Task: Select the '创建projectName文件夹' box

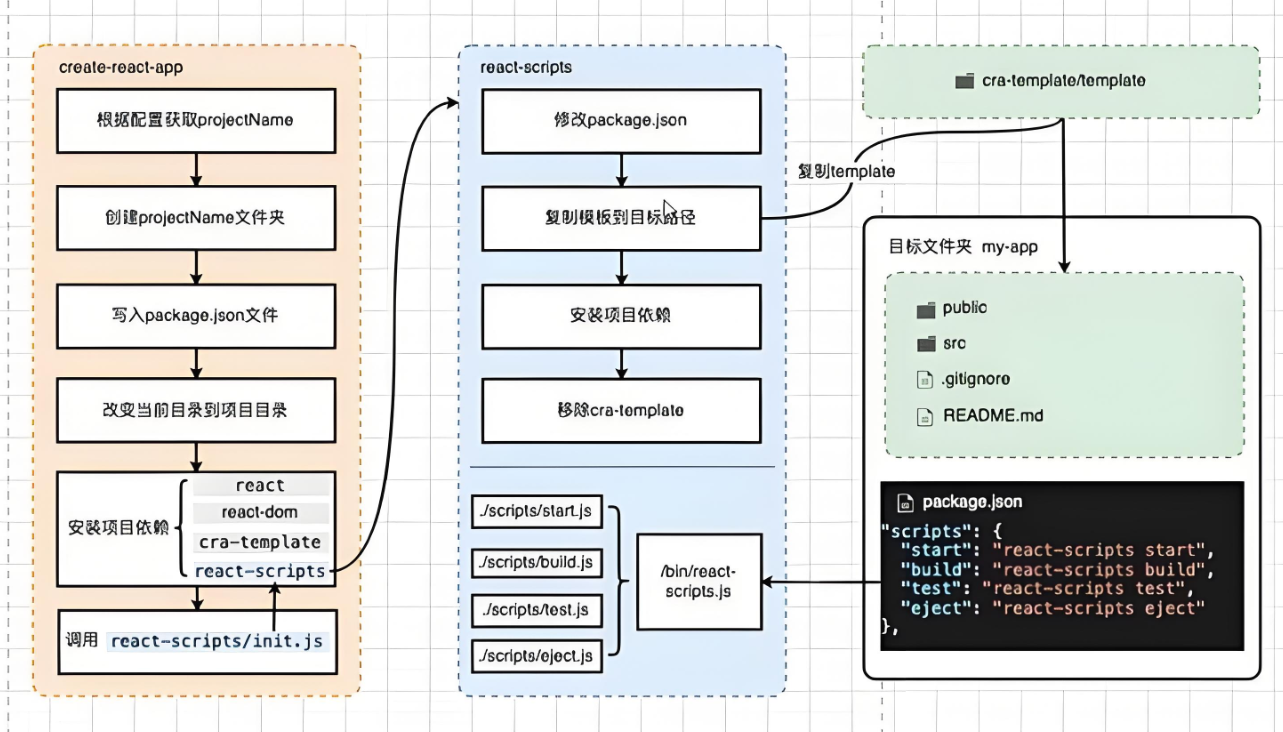Action: [x=195, y=217]
